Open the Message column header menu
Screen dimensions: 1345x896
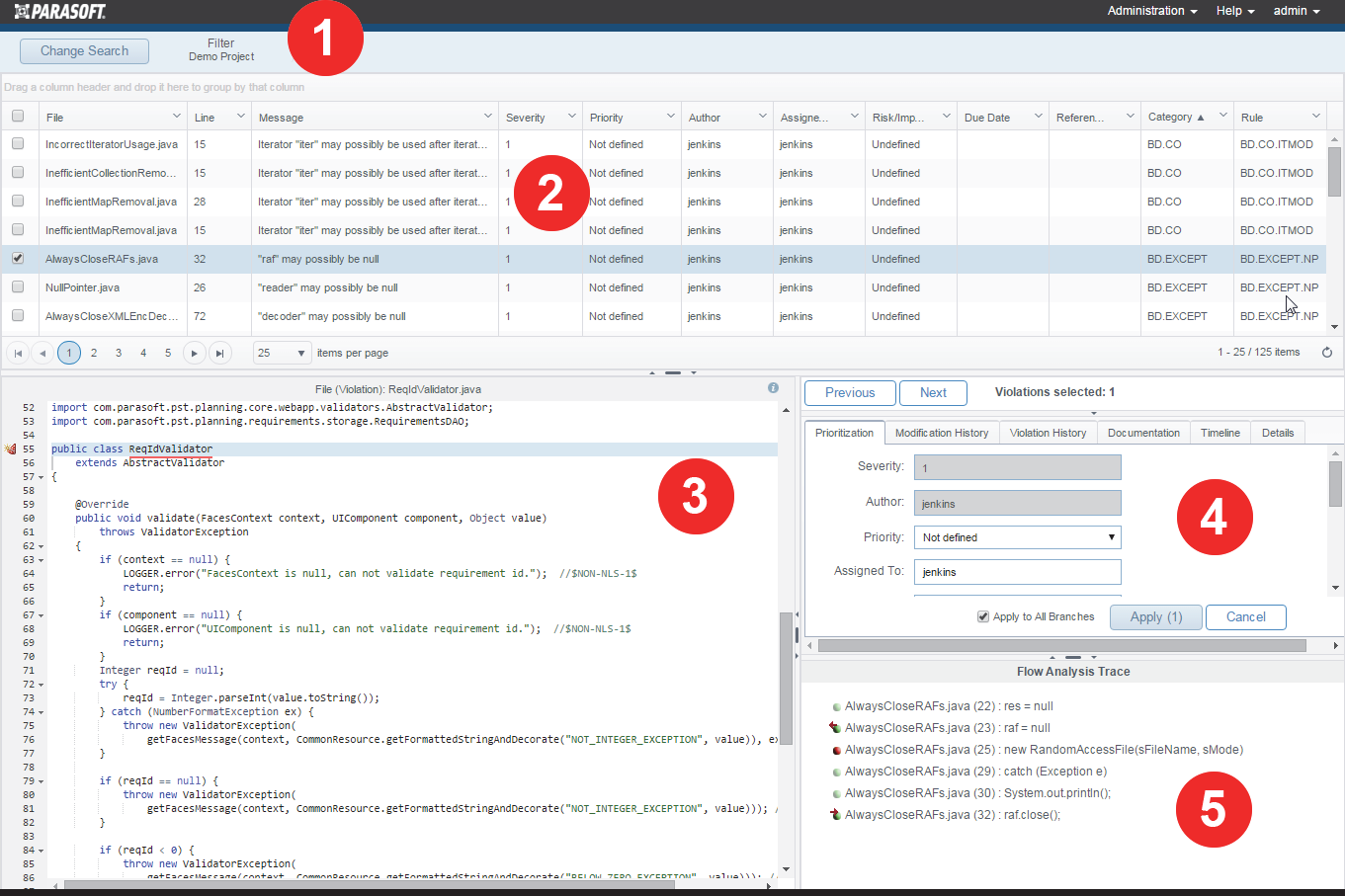pyautogui.click(x=488, y=117)
